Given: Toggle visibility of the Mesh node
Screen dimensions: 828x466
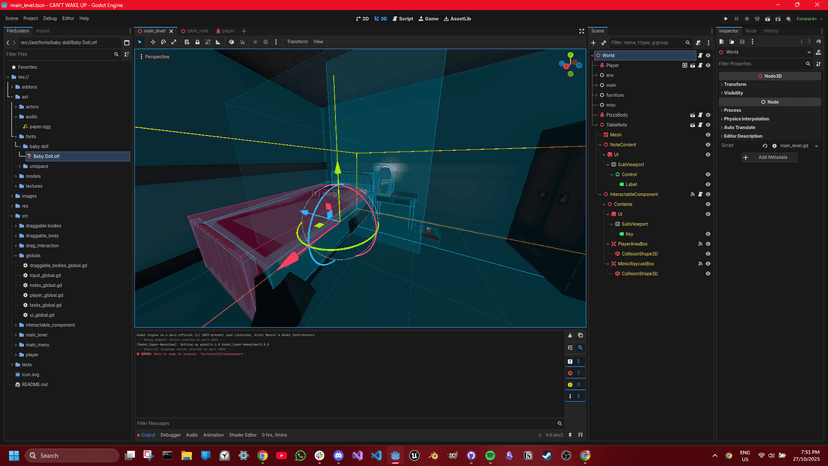Looking at the screenshot, I should coord(708,135).
